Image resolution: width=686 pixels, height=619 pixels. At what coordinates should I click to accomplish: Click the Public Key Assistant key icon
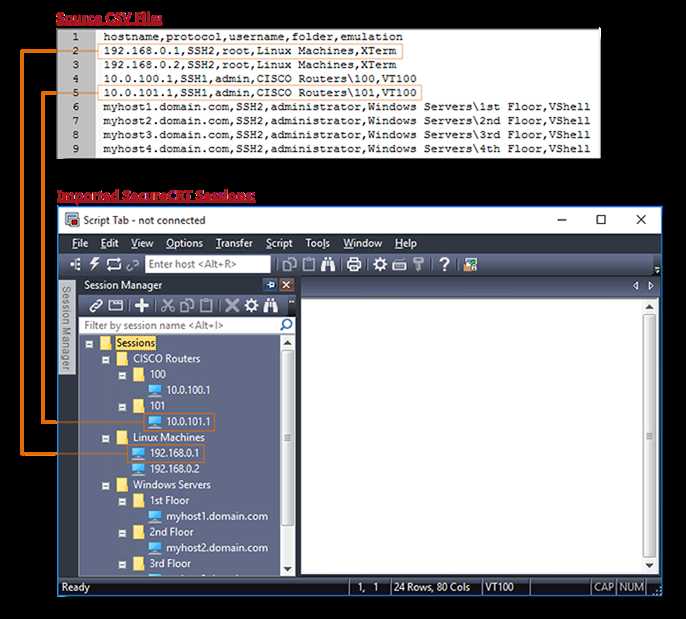(x=418, y=264)
